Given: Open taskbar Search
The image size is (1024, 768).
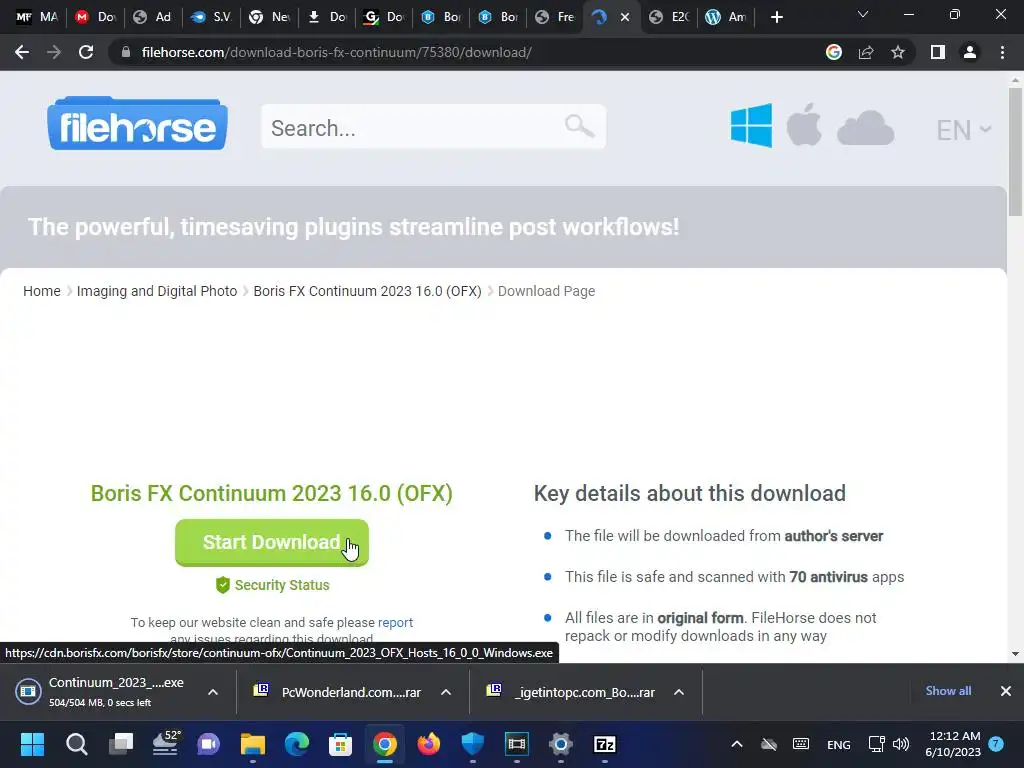Looking at the screenshot, I should coord(76,744).
